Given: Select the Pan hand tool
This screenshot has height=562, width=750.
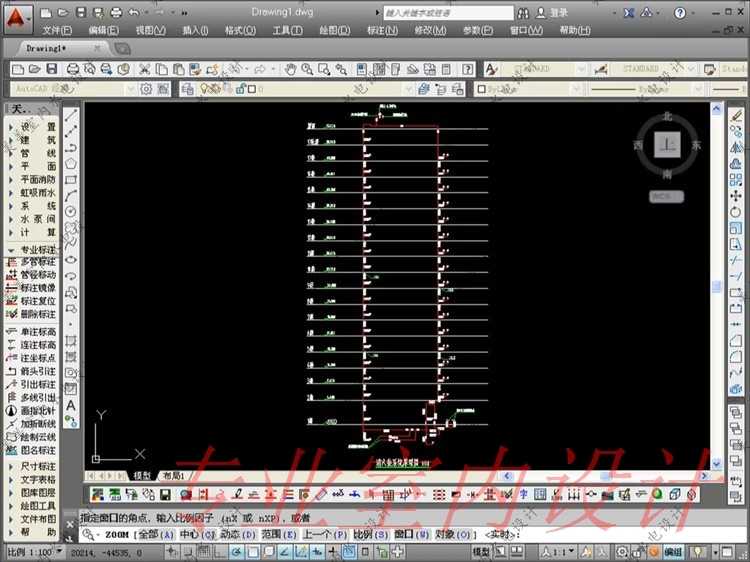Looking at the screenshot, I should click(x=290, y=69).
